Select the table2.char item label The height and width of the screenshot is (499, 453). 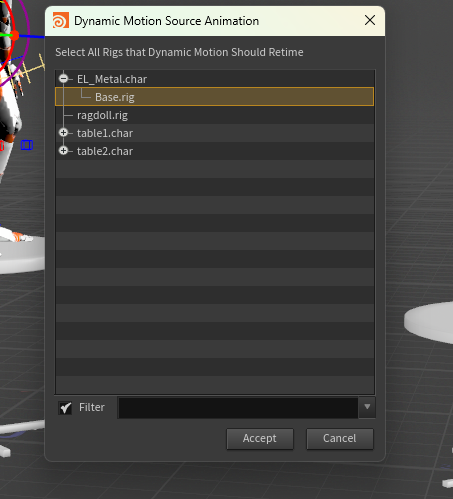(x=105, y=151)
